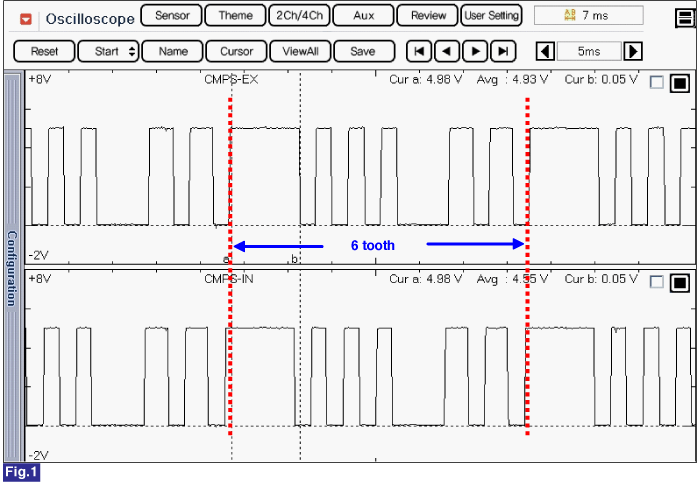Toggle the Cursor mode
700x482 pixels.
[x=237, y=51]
